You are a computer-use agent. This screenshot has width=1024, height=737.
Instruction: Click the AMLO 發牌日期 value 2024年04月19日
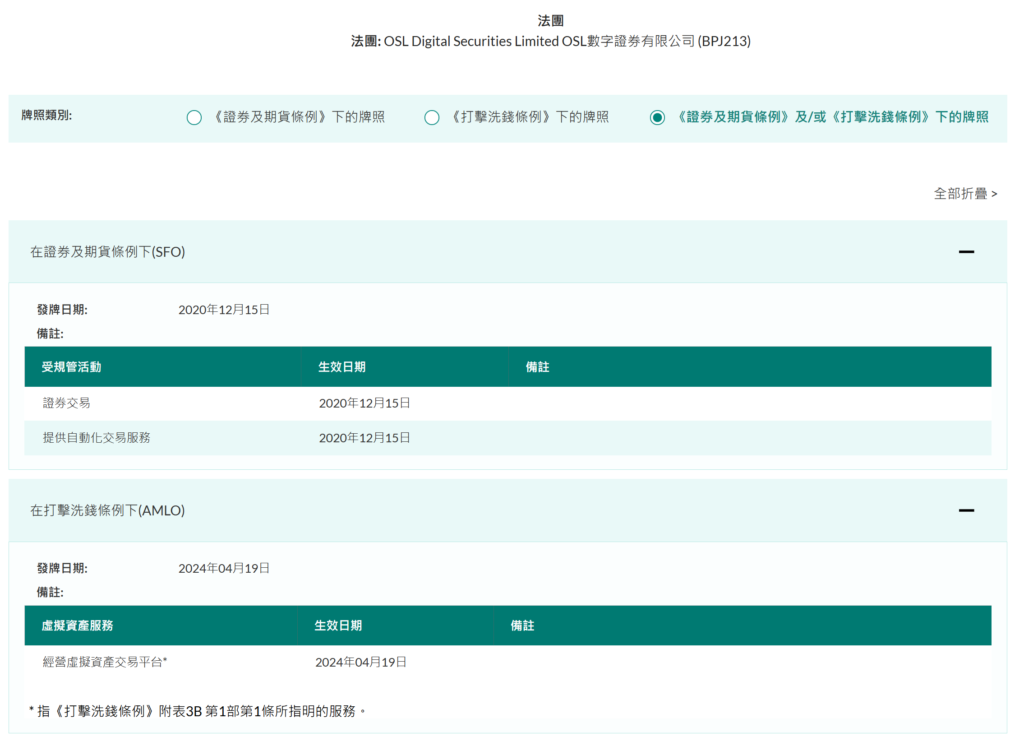224,568
